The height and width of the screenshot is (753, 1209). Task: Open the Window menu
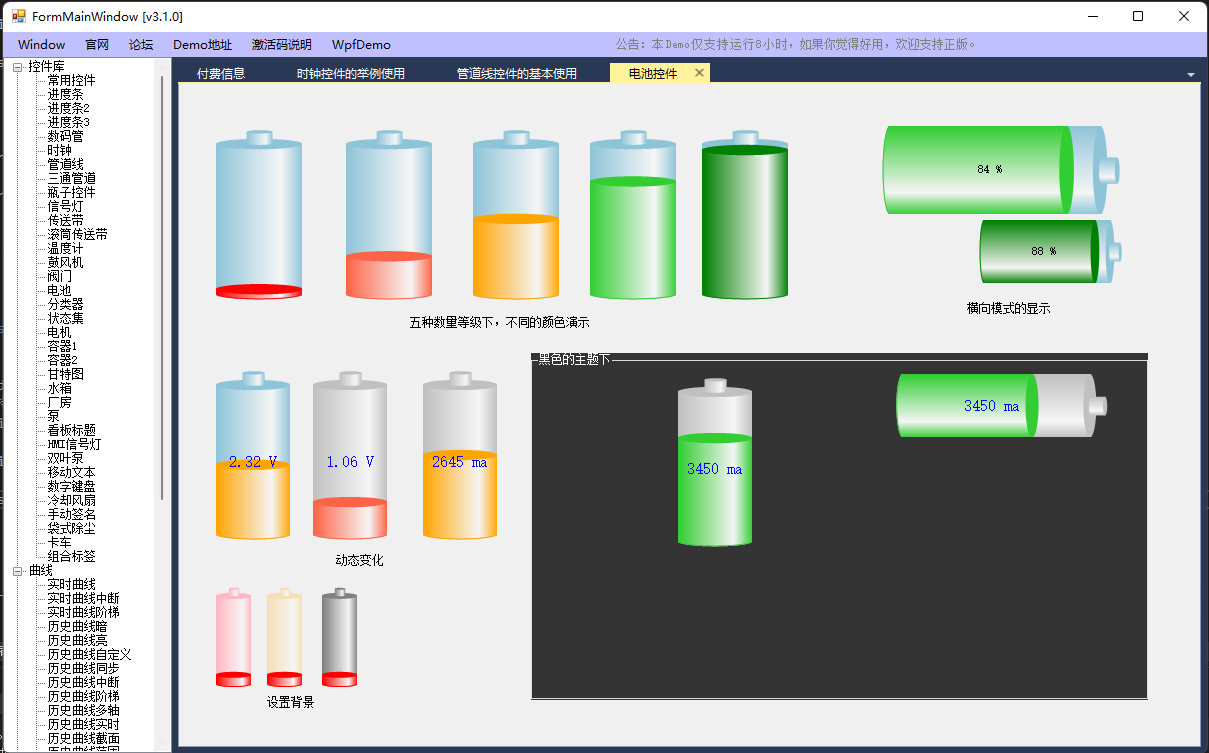coord(41,45)
